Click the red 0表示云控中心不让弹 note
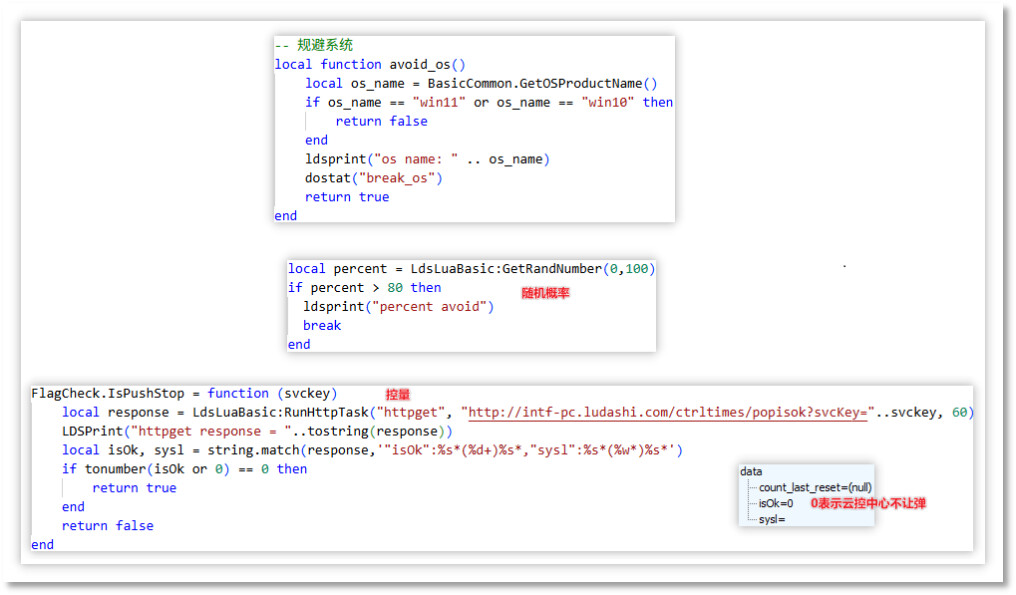1016x595 pixels. point(867,503)
